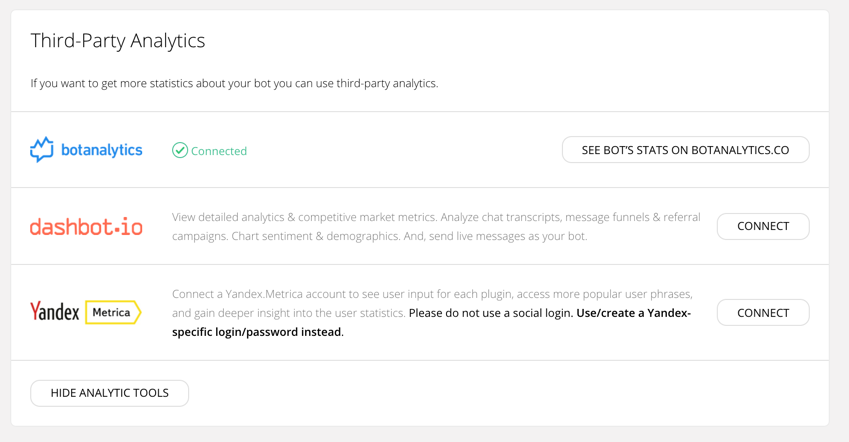Click the yellow Metrica badge
Viewport: 849px width, 442px height.
[113, 312]
